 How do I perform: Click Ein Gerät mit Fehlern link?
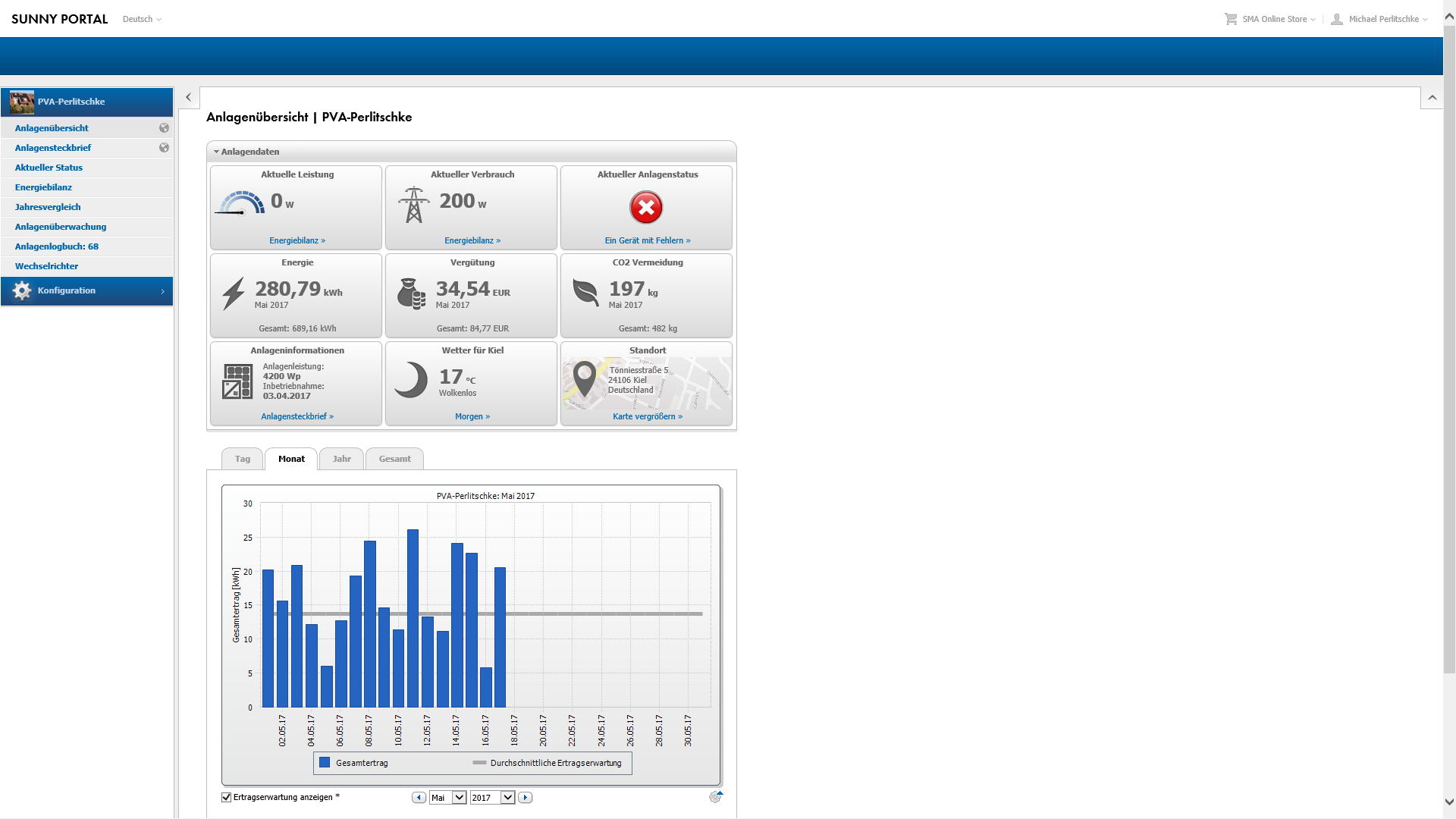(647, 240)
